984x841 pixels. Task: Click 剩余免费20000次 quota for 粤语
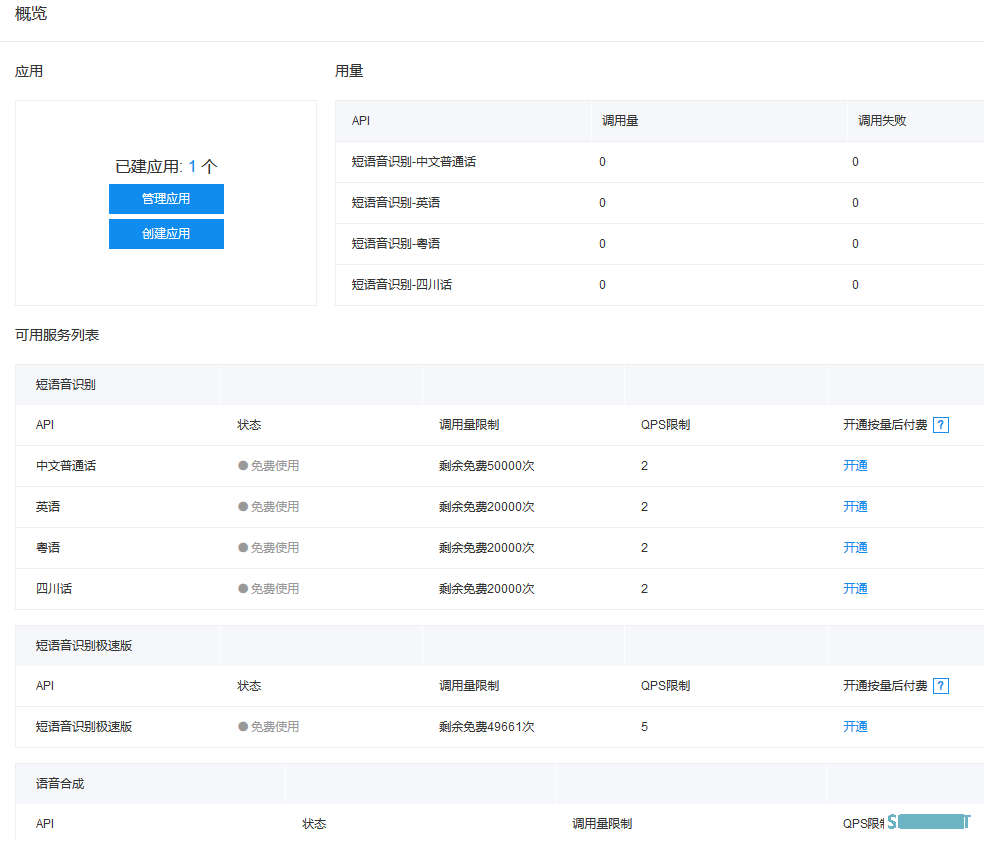[486, 547]
